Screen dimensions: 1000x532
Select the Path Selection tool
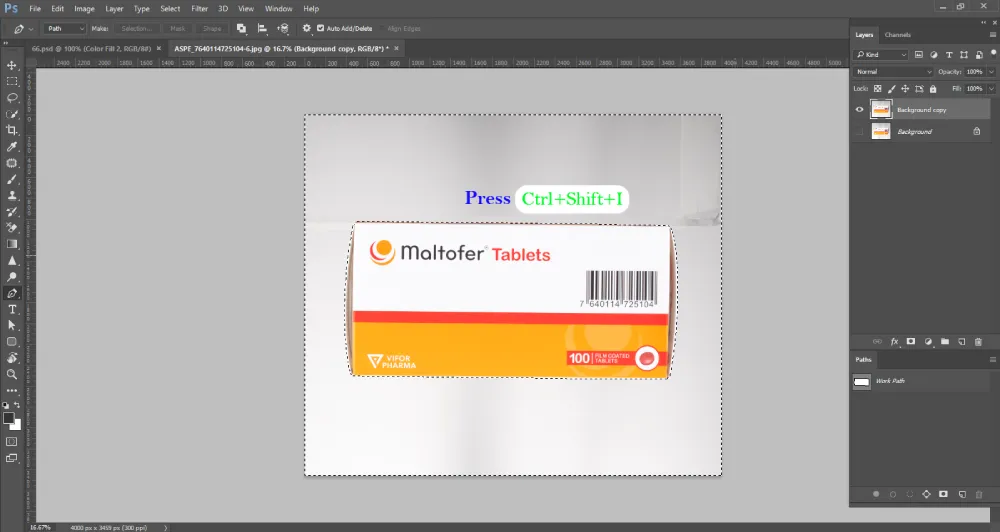(11, 325)
